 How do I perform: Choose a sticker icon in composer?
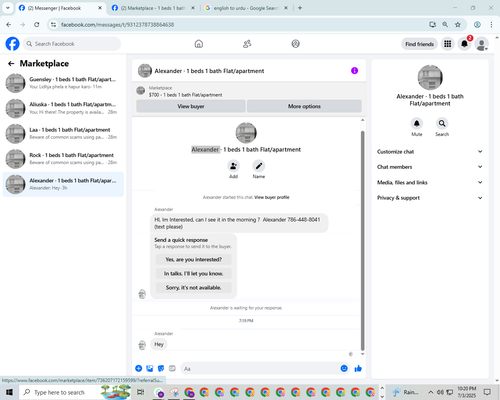(161, 368)
